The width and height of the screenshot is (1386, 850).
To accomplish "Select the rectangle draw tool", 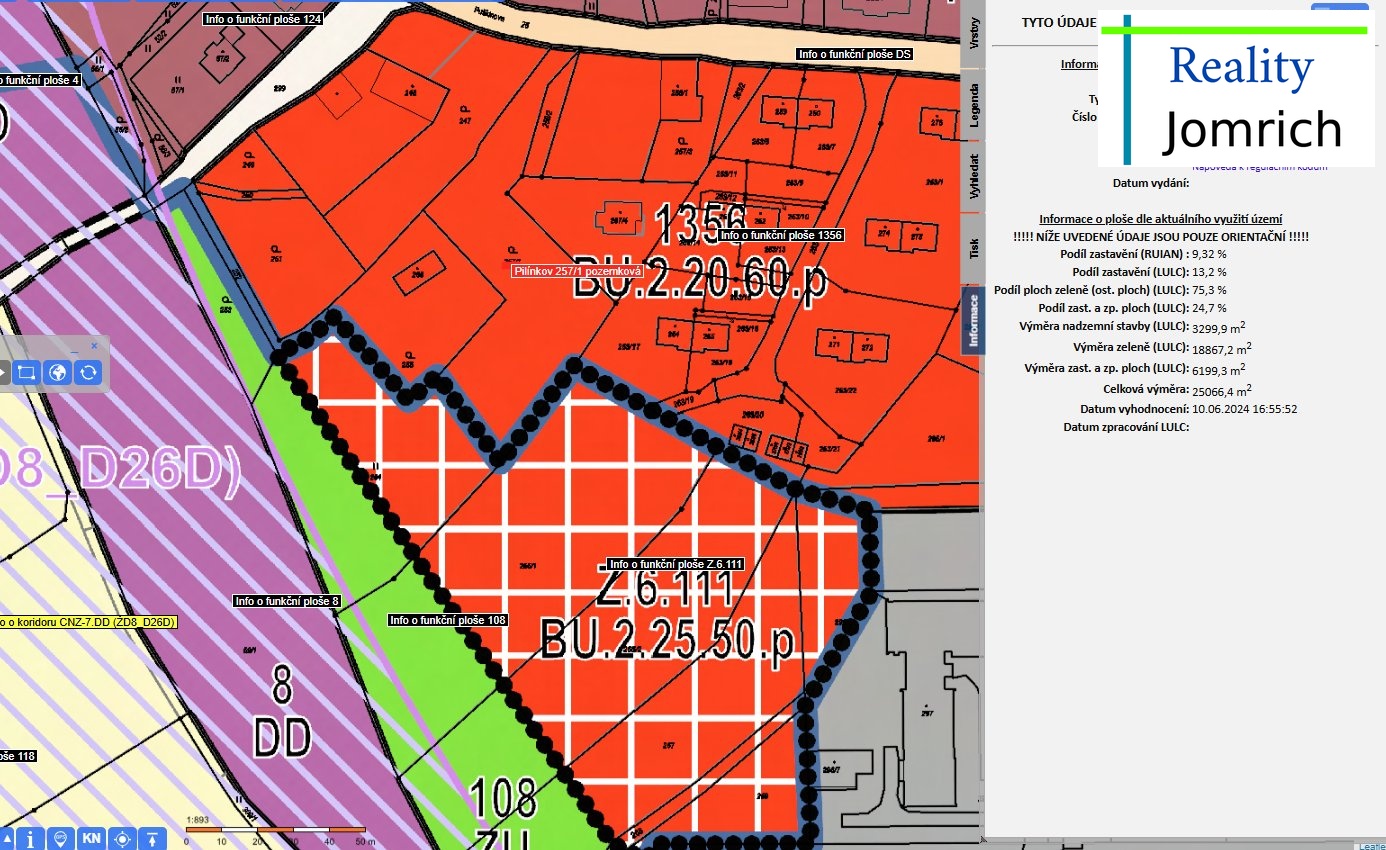I will (x=26, y=373).
